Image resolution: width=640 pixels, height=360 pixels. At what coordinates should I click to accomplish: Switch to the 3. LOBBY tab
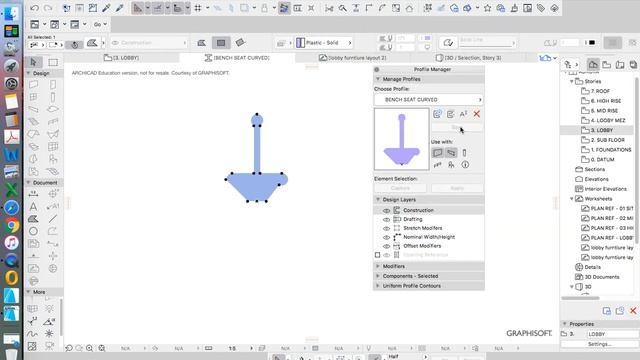(122, 58)
